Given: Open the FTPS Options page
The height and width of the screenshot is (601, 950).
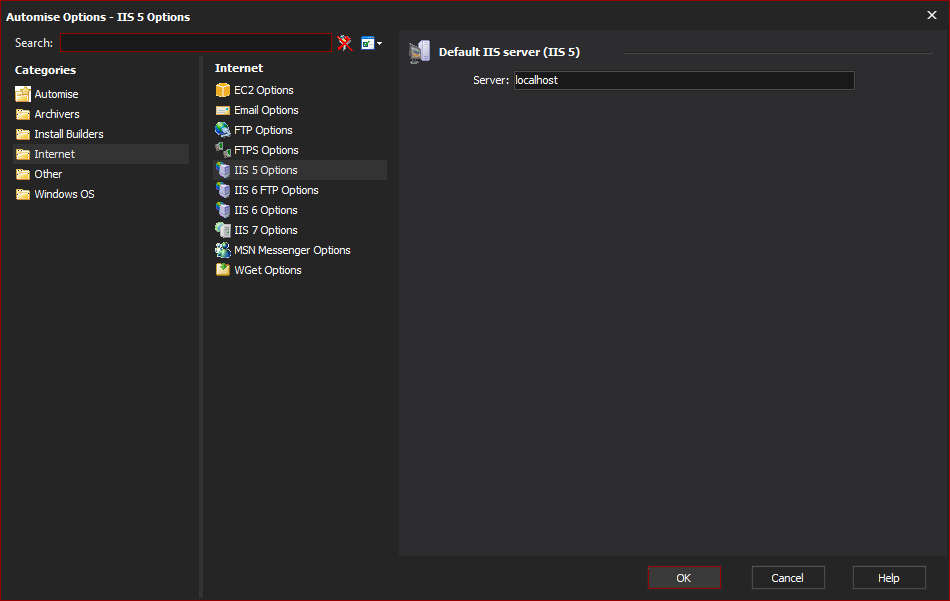Looking at the screenshot, I should (267, 150).
